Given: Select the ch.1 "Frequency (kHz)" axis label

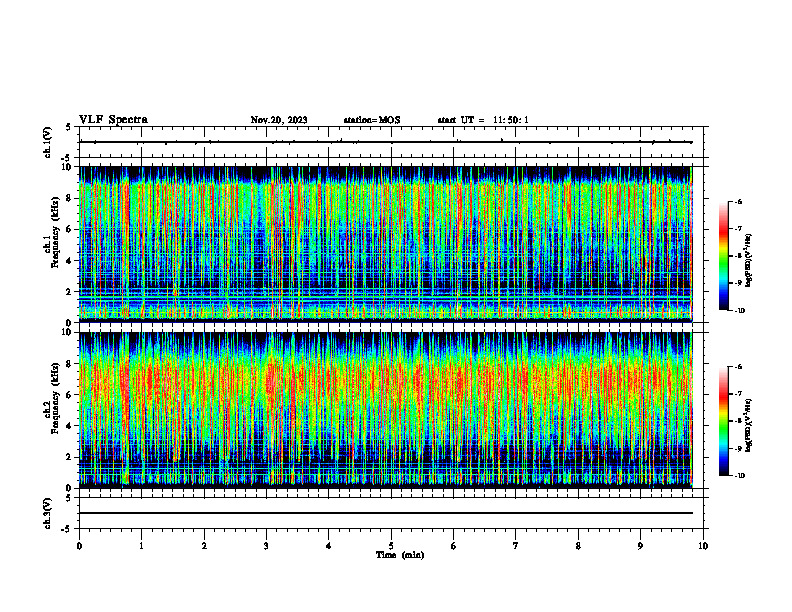Looking at the screenshot, I should 55,233.
